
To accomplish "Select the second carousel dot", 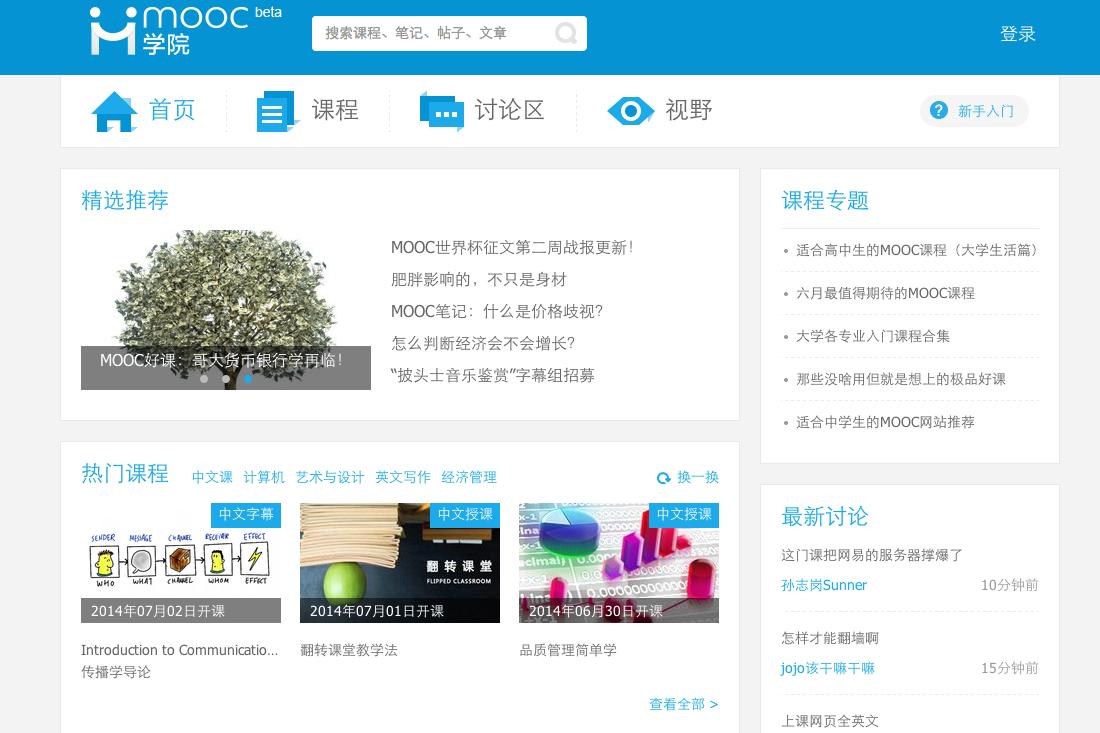I will click(x=226, y=379).
